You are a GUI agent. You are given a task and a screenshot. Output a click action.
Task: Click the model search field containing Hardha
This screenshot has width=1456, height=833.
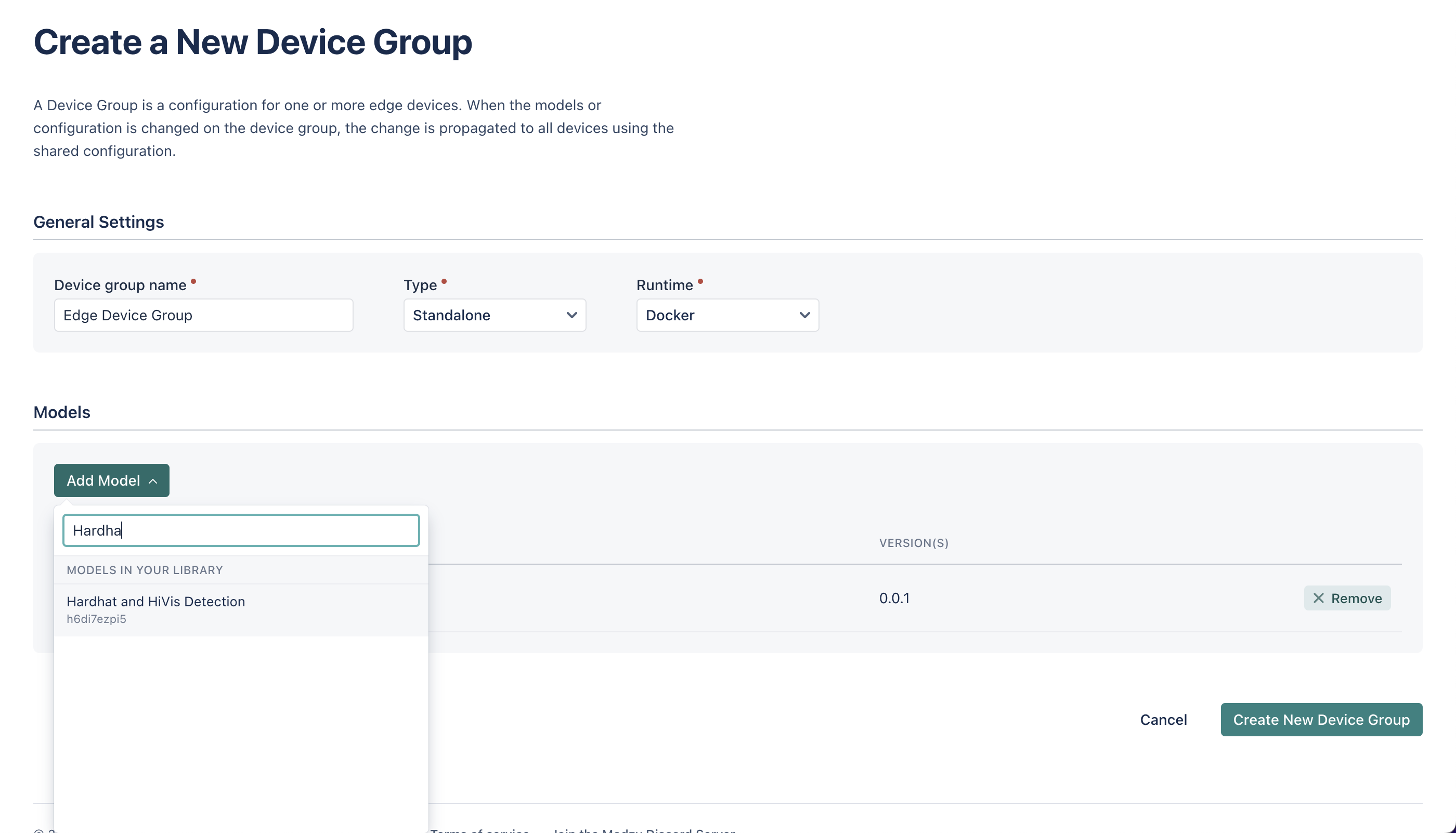tap(241, 530)
